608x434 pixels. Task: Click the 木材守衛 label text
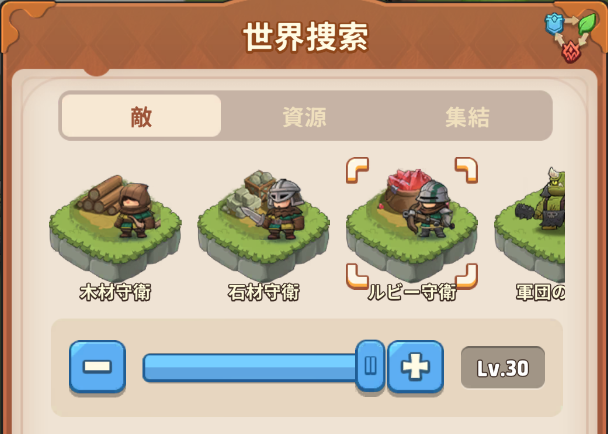click(115, 292)
